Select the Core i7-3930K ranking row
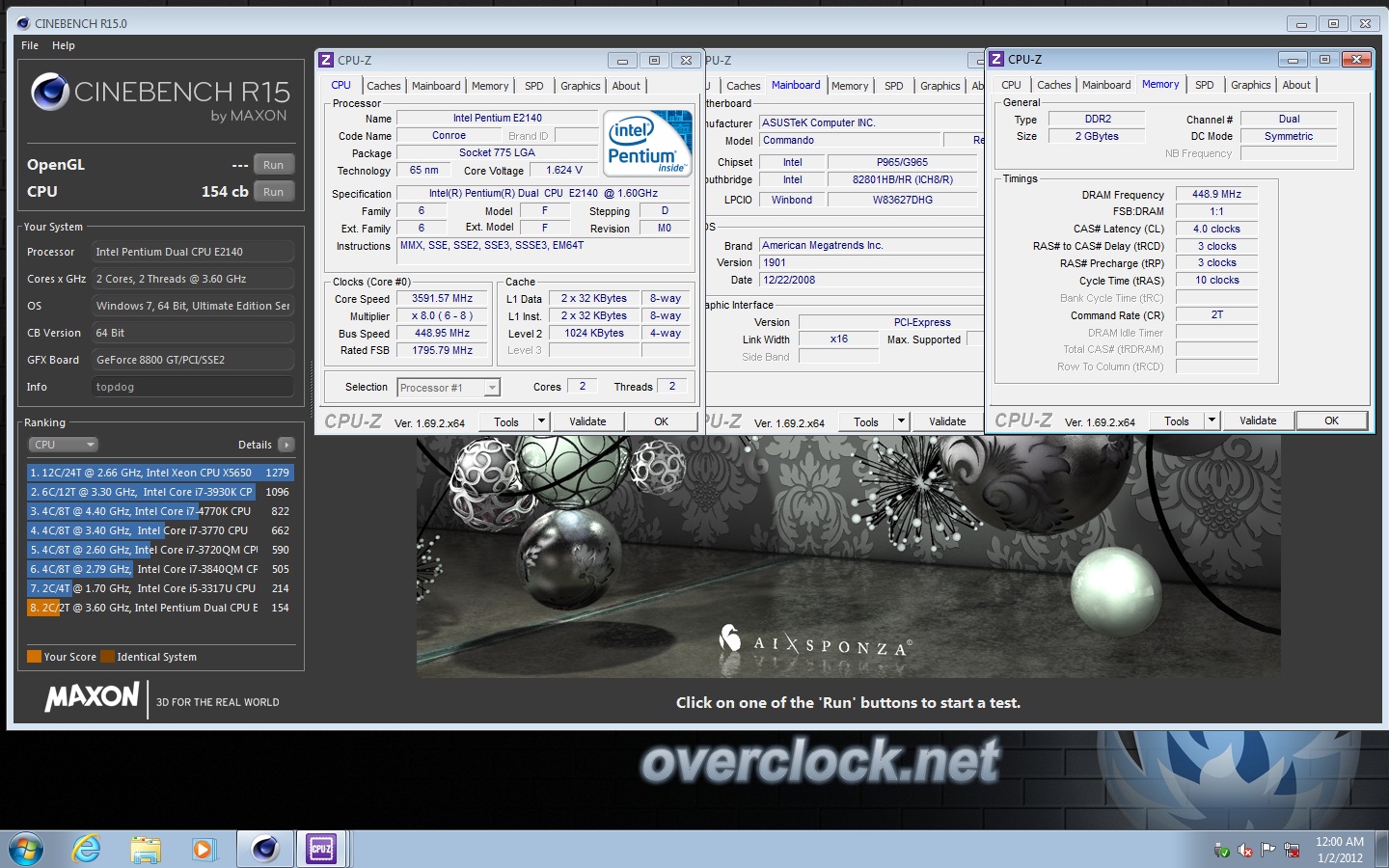 coord(160,492)
